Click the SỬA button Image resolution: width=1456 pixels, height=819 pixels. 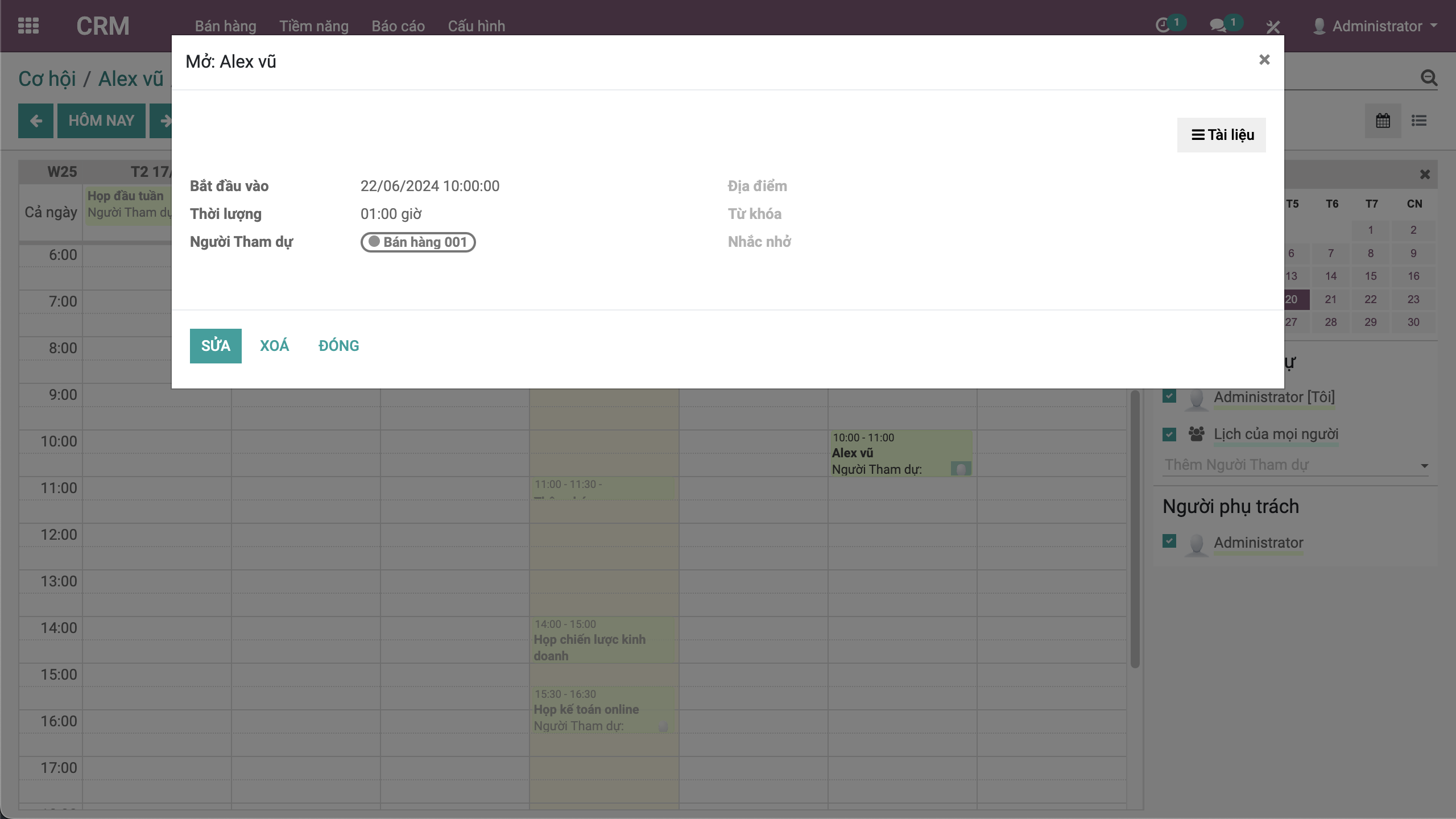pos(216,346)
